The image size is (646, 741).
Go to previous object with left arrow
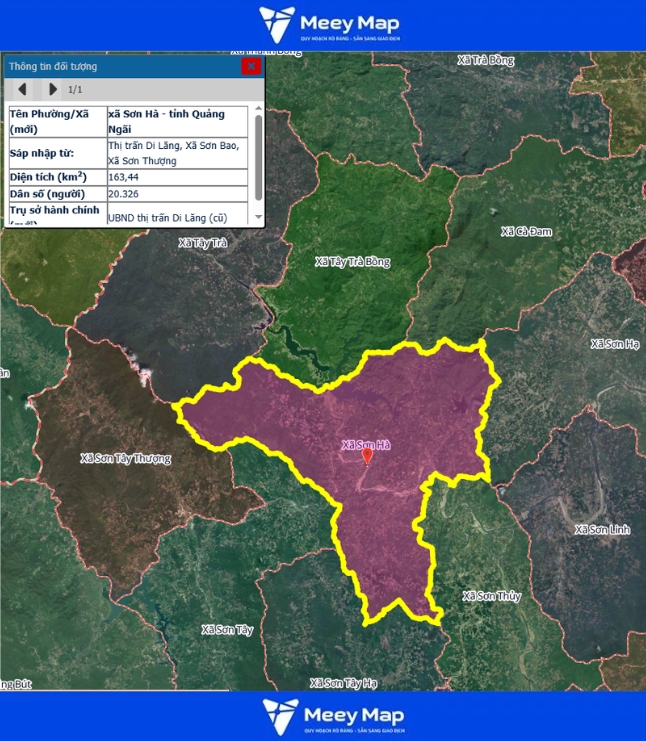(x=22, y=89)
